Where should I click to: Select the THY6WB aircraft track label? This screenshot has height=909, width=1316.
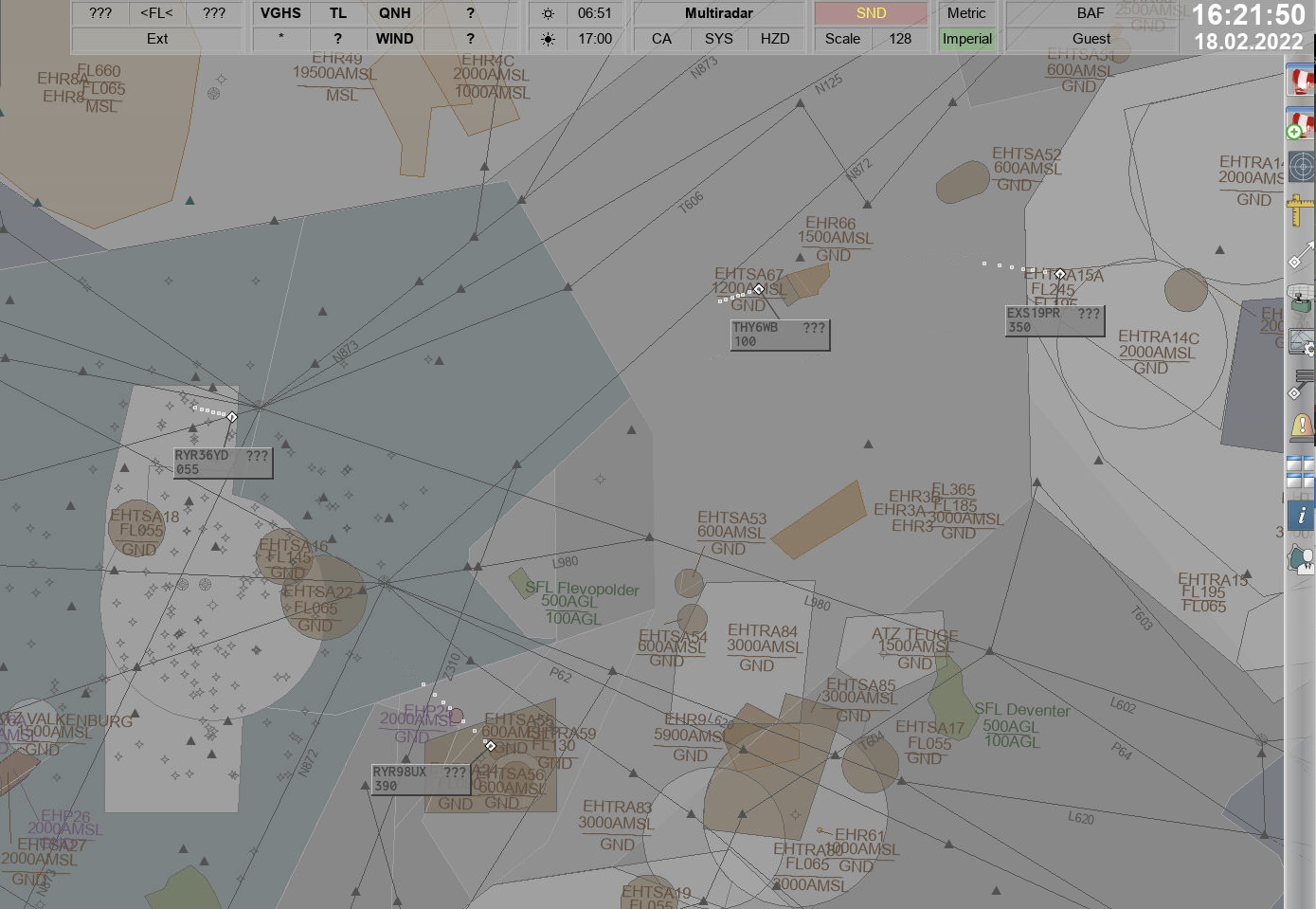coord(780,335)
